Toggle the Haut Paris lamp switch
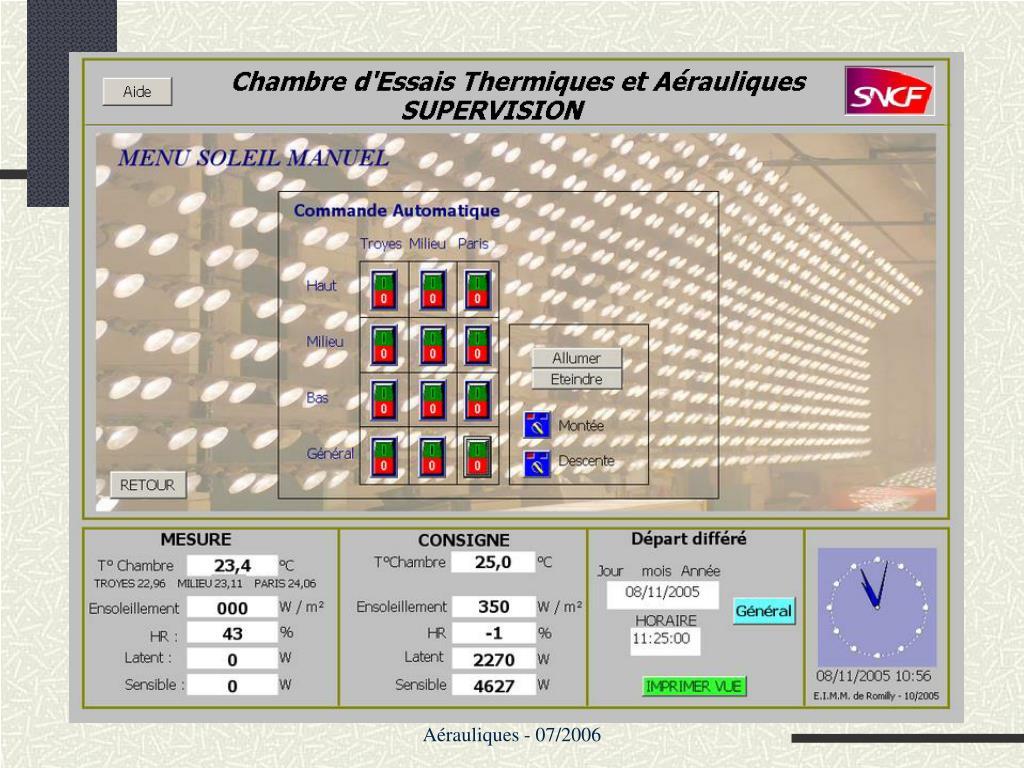The height and width of the screenshot is (768, 1024). [x=477, y=289]
